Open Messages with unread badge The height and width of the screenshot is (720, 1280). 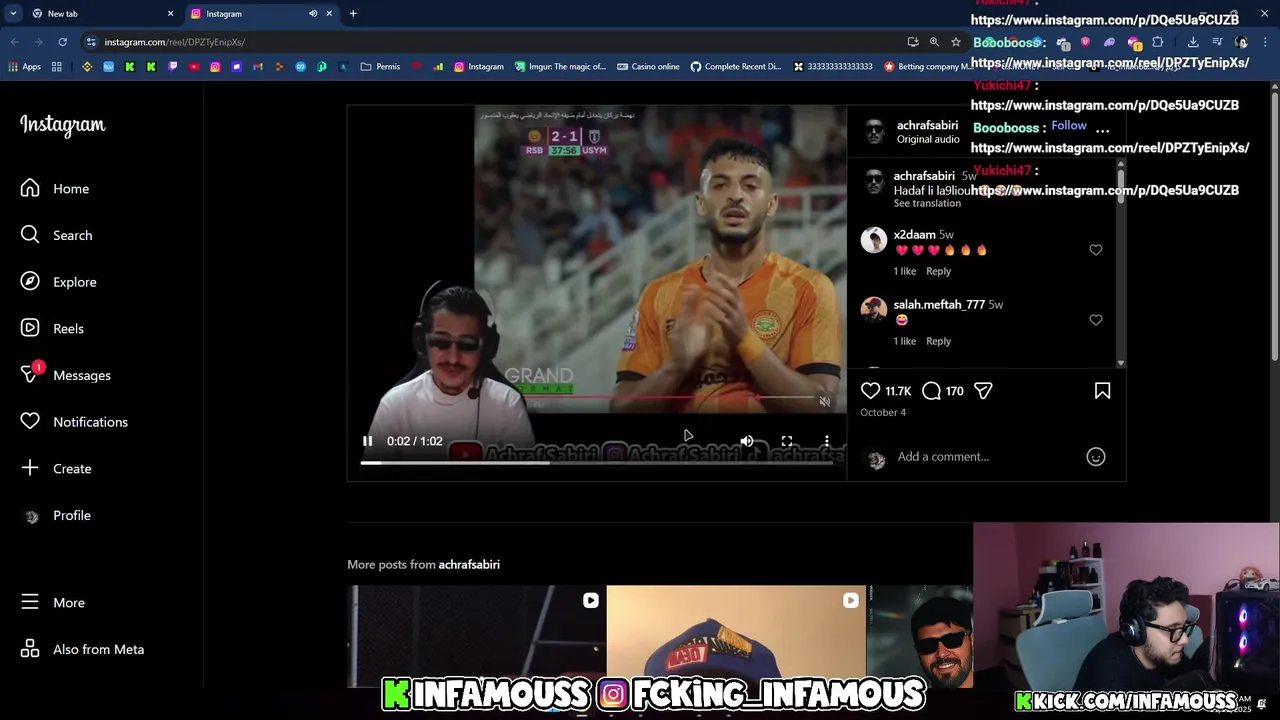click(x=66, y=375)
